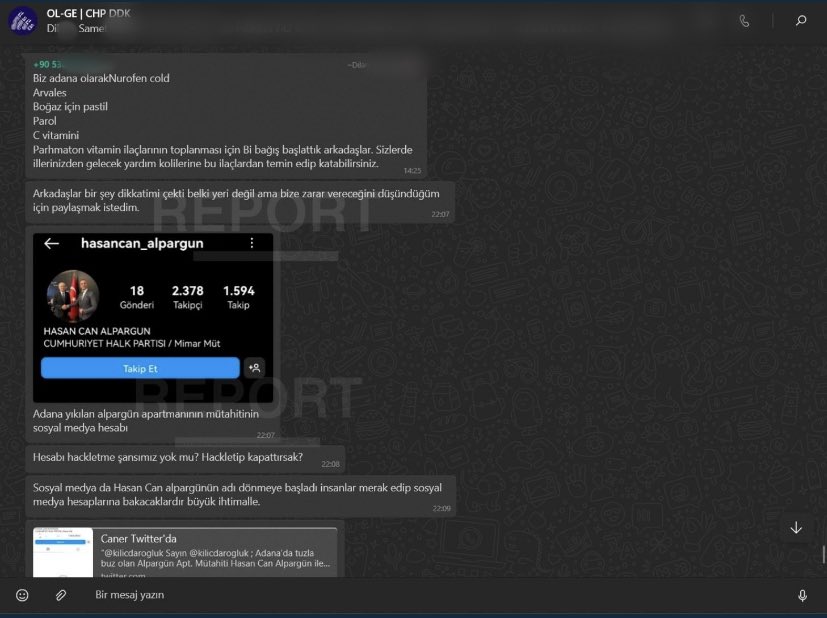Click the Twitter link preview thumbnail
The image size is (827, 618).
point(63,552)
